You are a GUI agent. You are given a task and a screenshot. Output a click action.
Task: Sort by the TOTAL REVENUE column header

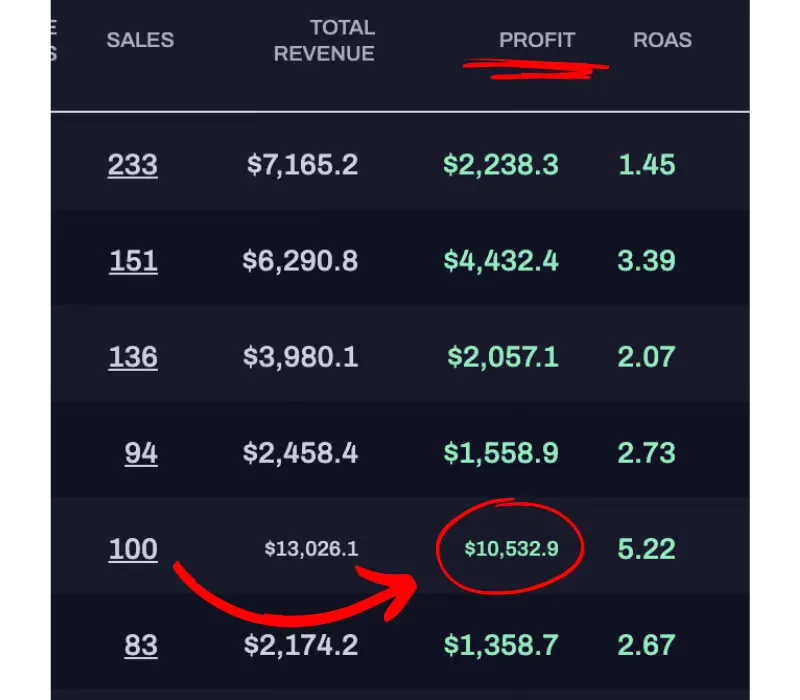(x=324, y=40)
